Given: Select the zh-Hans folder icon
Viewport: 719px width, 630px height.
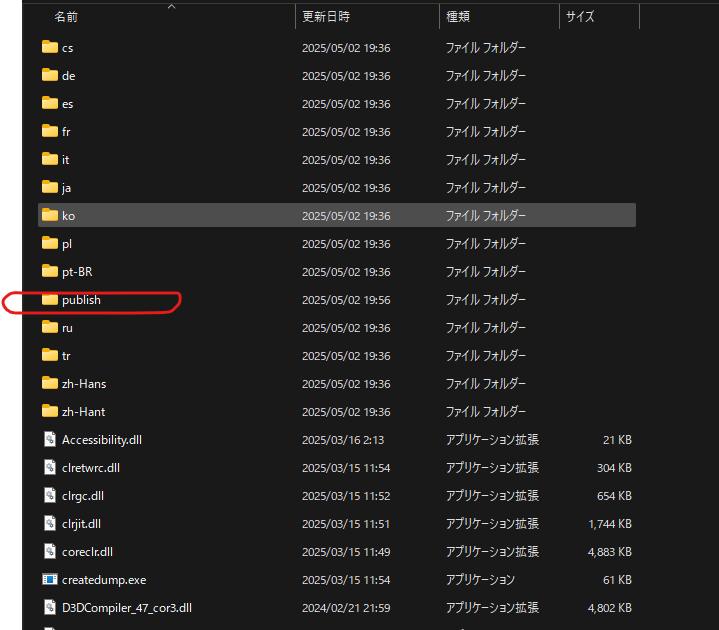Looking at the screenshot, I should point(50,383).
